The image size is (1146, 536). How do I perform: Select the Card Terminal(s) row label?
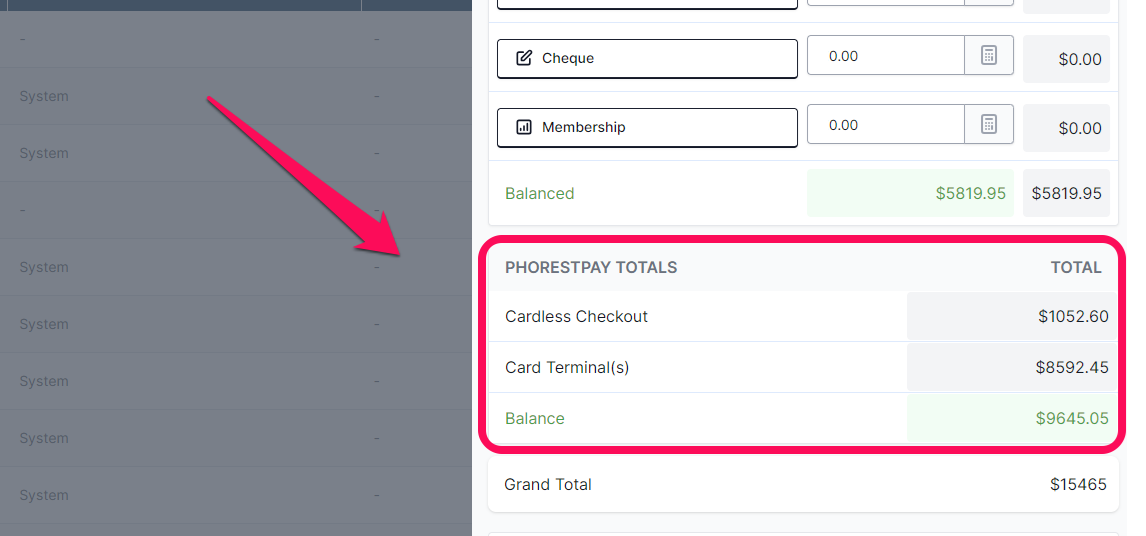(x=567, y=367)
